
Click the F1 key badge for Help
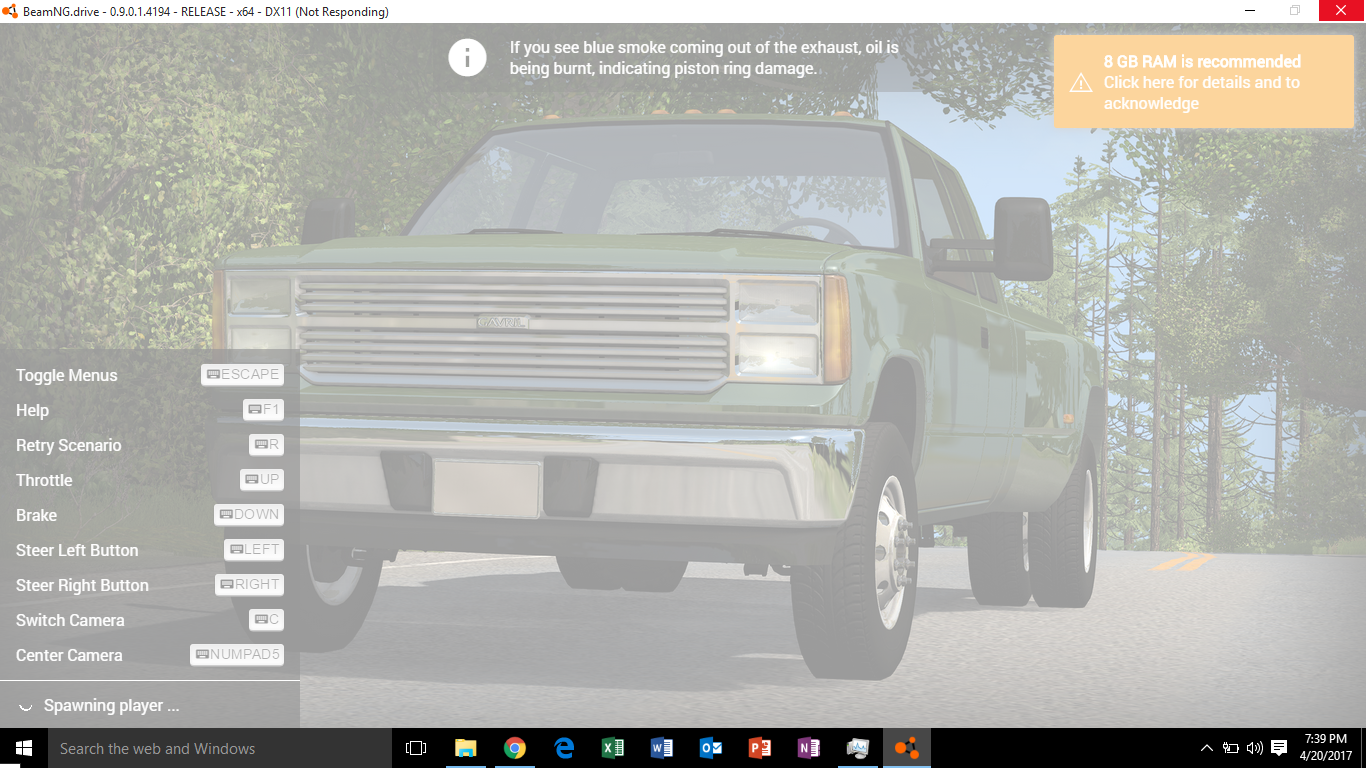pyautogui.click(x=264, y=410)
